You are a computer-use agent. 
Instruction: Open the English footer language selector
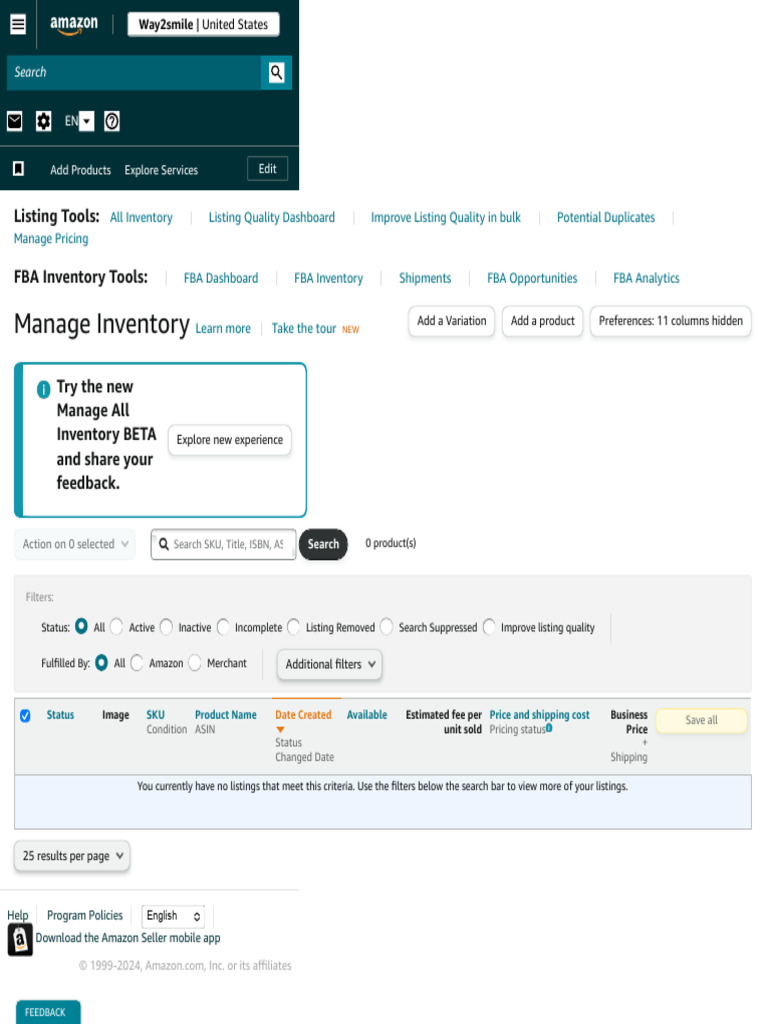(x=172, y=916)
